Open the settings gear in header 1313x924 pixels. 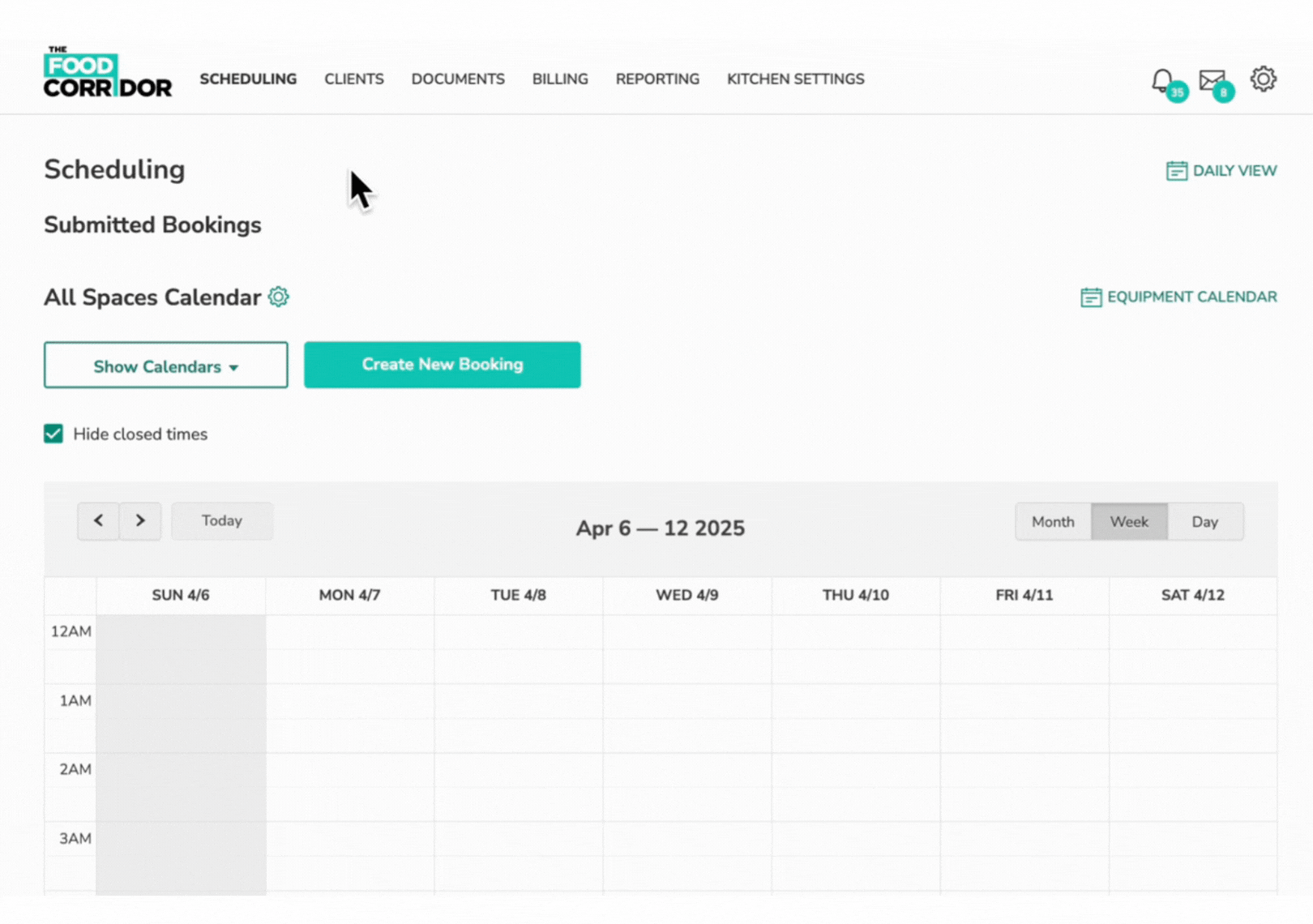click(1263, 79)
